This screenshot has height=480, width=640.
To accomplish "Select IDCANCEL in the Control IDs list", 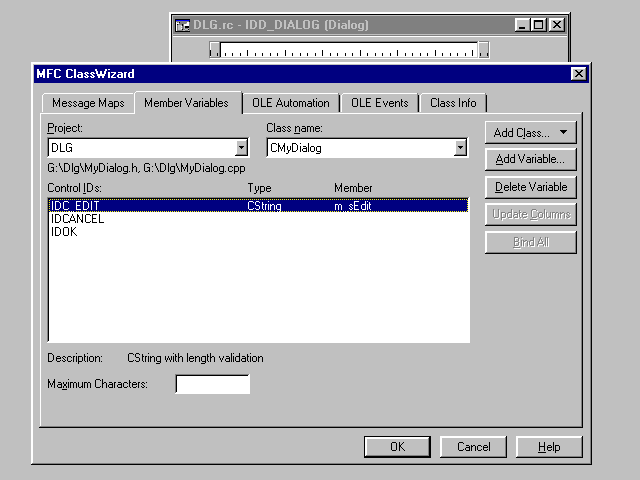I will [77, 218].
